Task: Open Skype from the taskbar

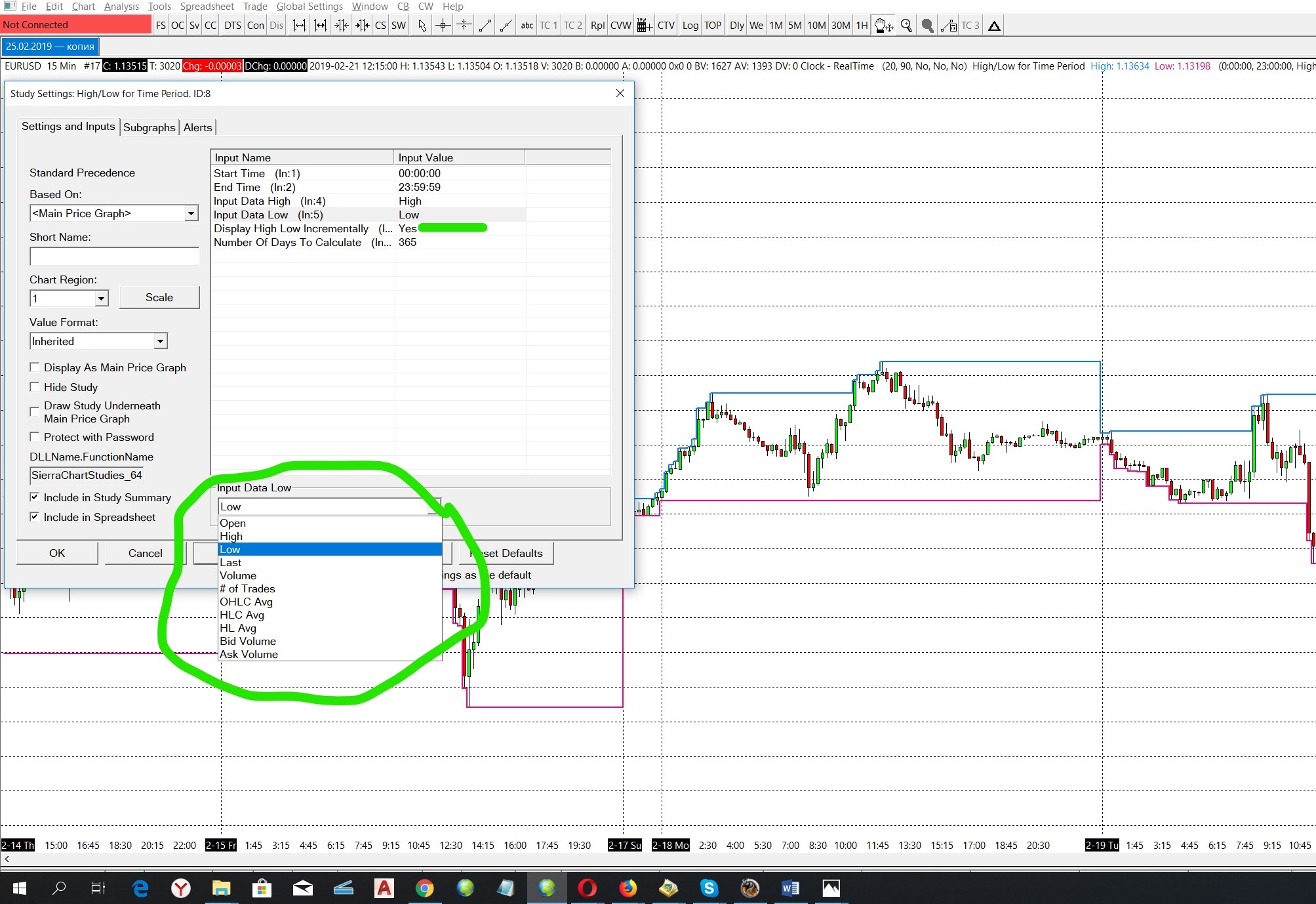Action: pos(709,888)
